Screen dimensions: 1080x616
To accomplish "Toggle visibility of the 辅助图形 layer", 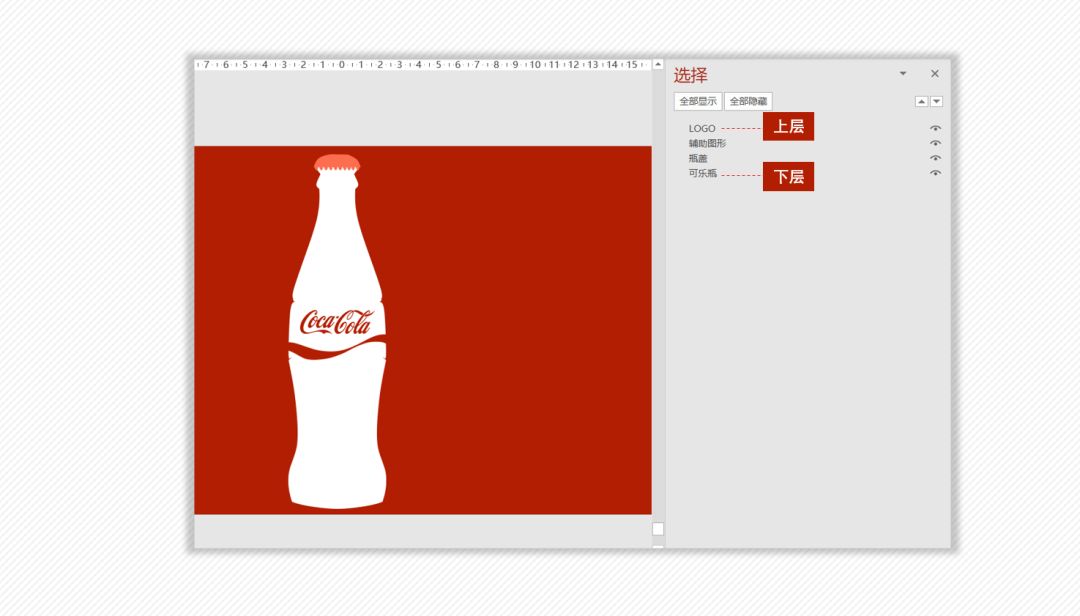I will pyautogui.click(x=935, y=143).
